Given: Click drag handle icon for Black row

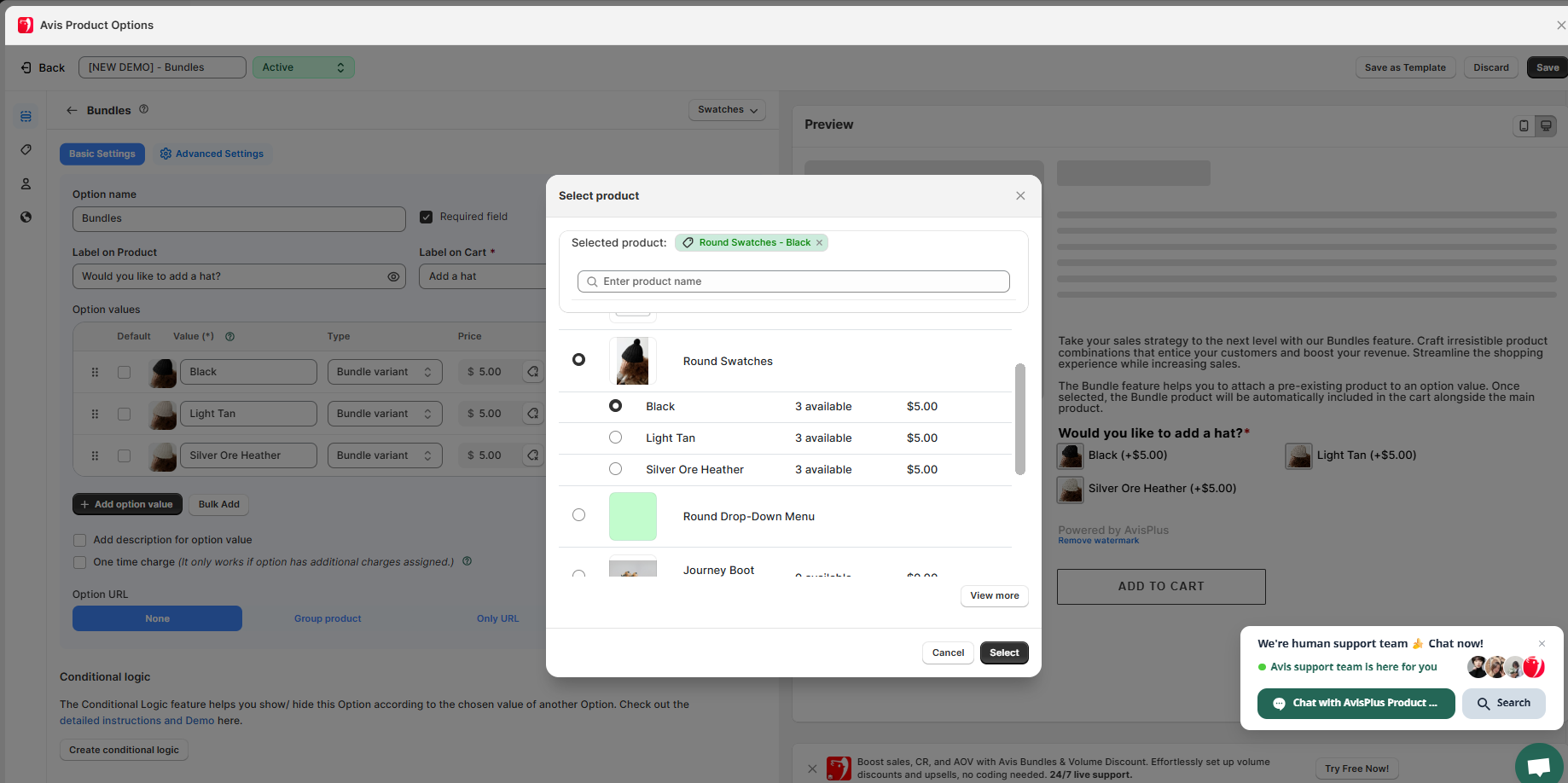Looking at the screenshot, I should tap(95, 372).
